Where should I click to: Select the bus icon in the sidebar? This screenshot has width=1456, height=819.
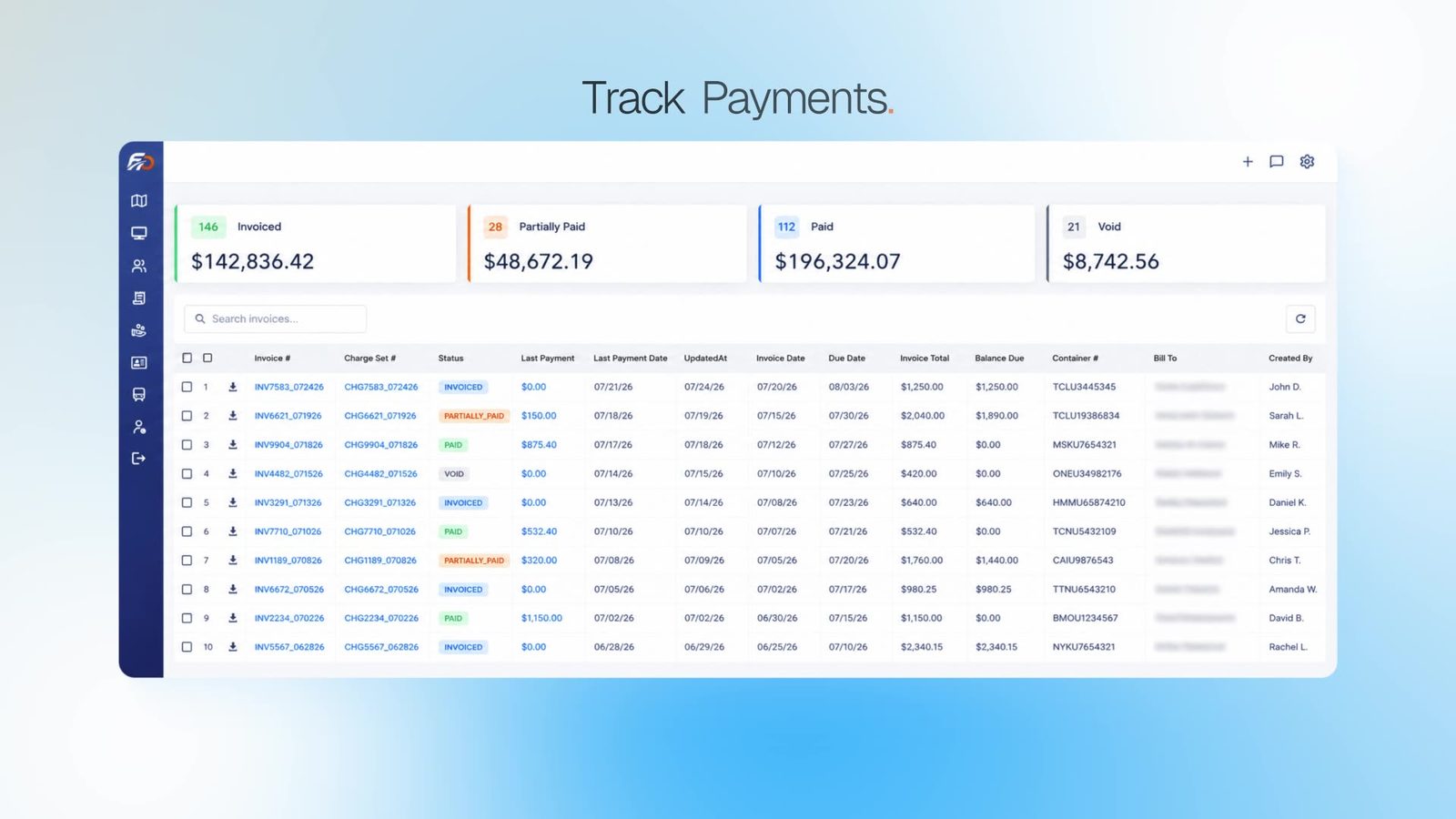(x=139, y=395)
